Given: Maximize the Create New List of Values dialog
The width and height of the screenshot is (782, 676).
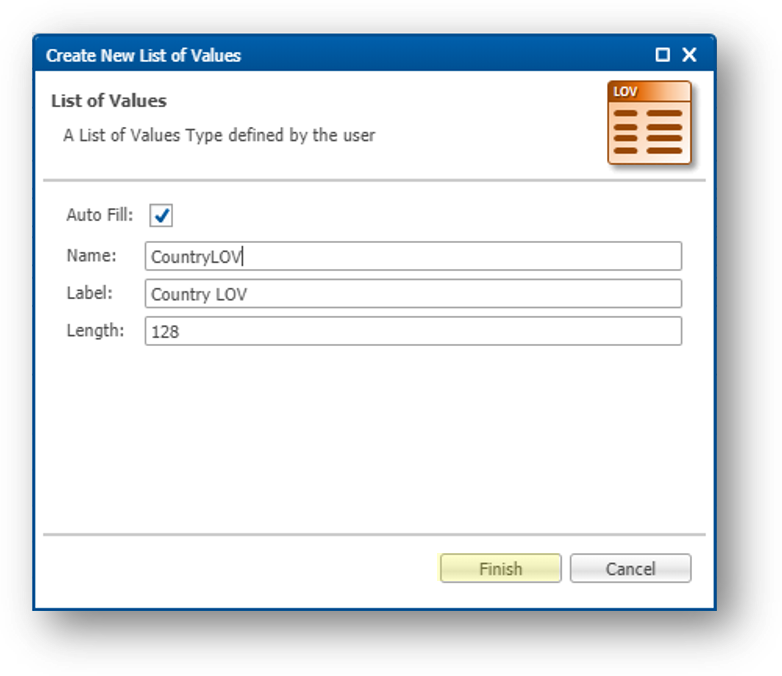Looking at the screenshot, I should [662, 54].
